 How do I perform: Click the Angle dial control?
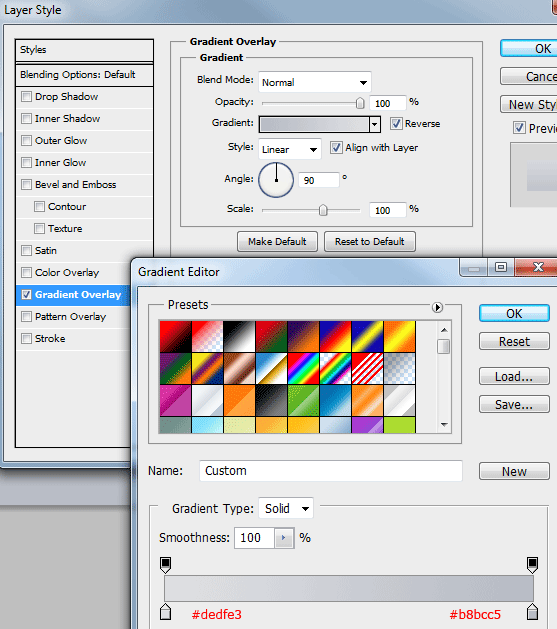276,180
